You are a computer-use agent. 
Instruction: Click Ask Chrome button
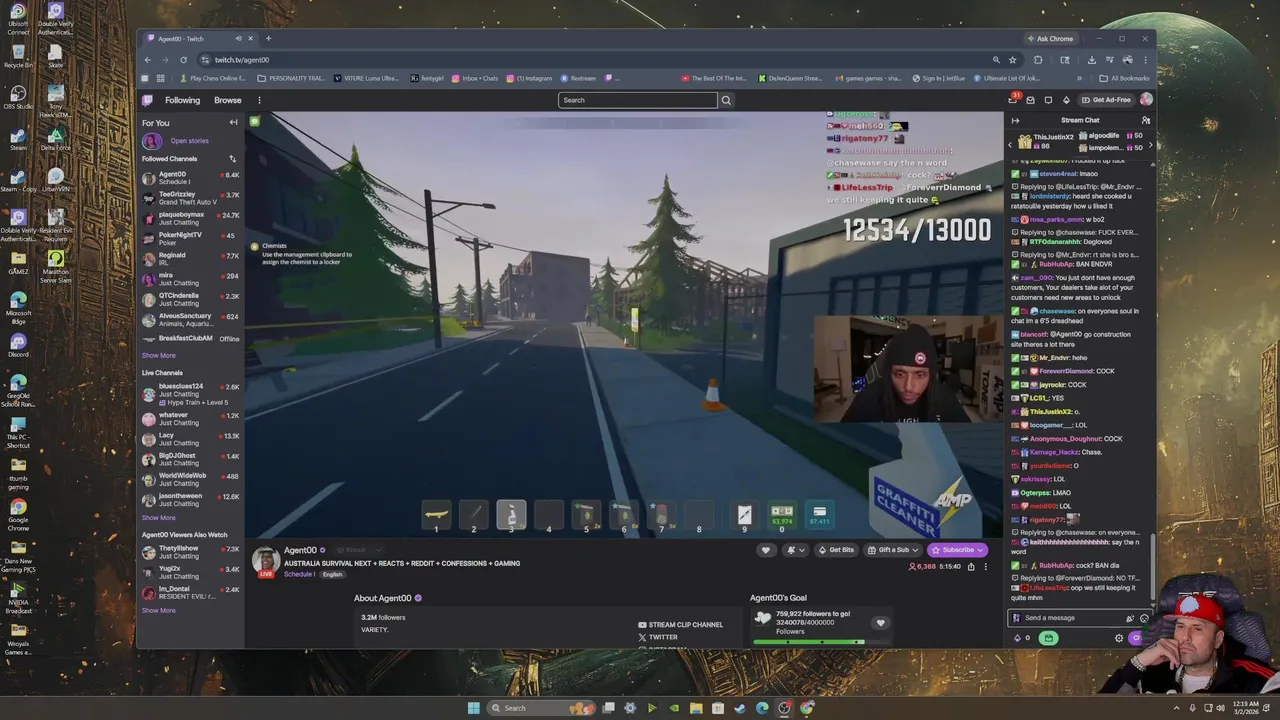(x=1050, y=39)
